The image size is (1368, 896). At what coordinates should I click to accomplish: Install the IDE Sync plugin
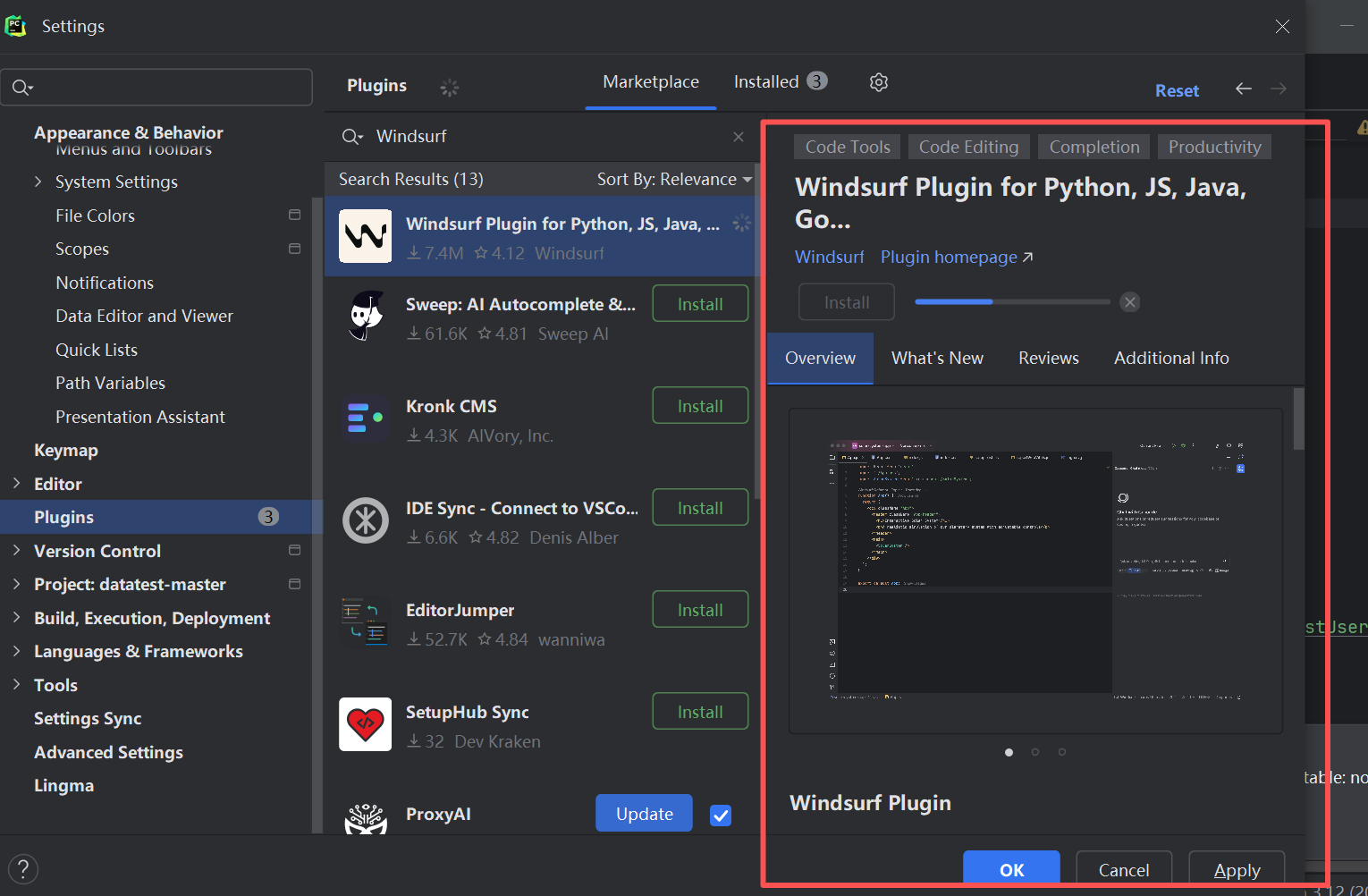coord(700,508)
